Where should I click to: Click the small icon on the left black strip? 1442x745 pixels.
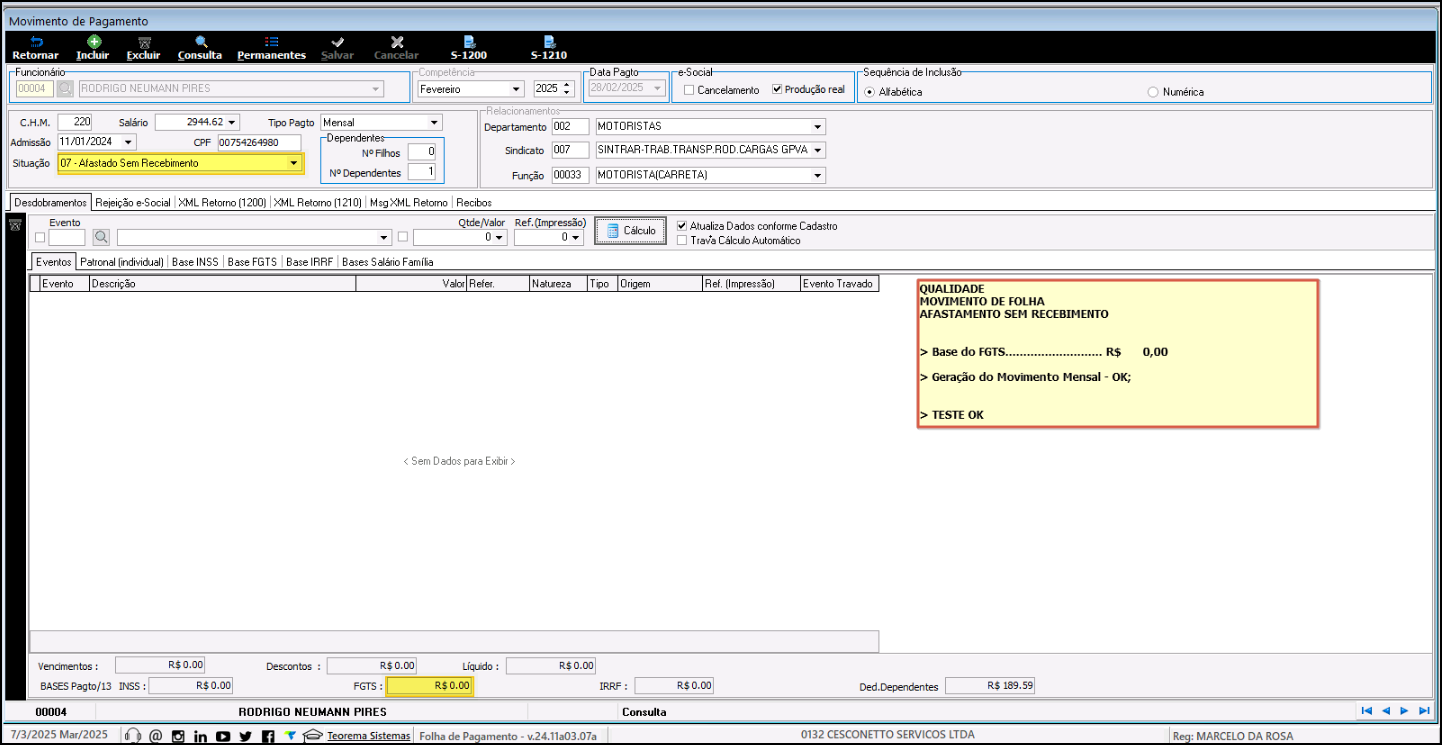coord(14,225)
